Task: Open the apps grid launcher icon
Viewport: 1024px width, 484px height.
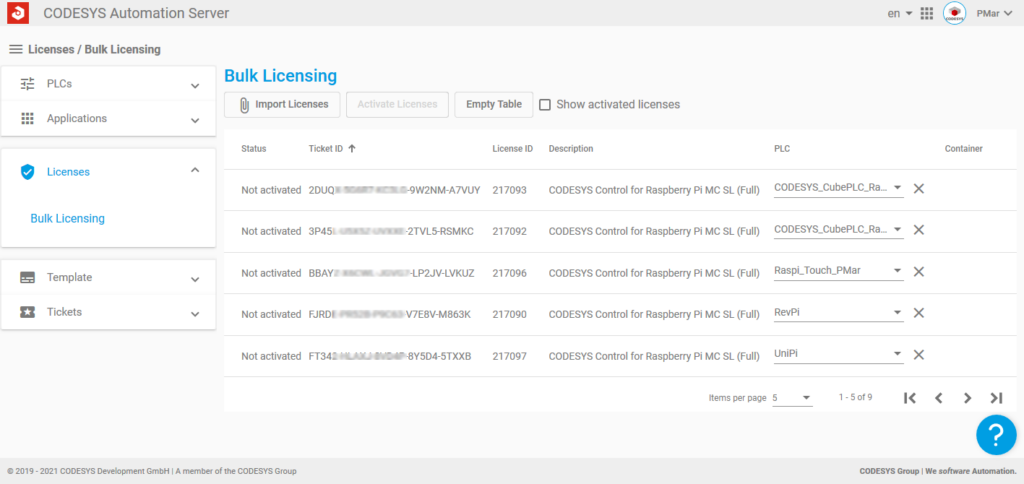Action: tap(926, 14)
